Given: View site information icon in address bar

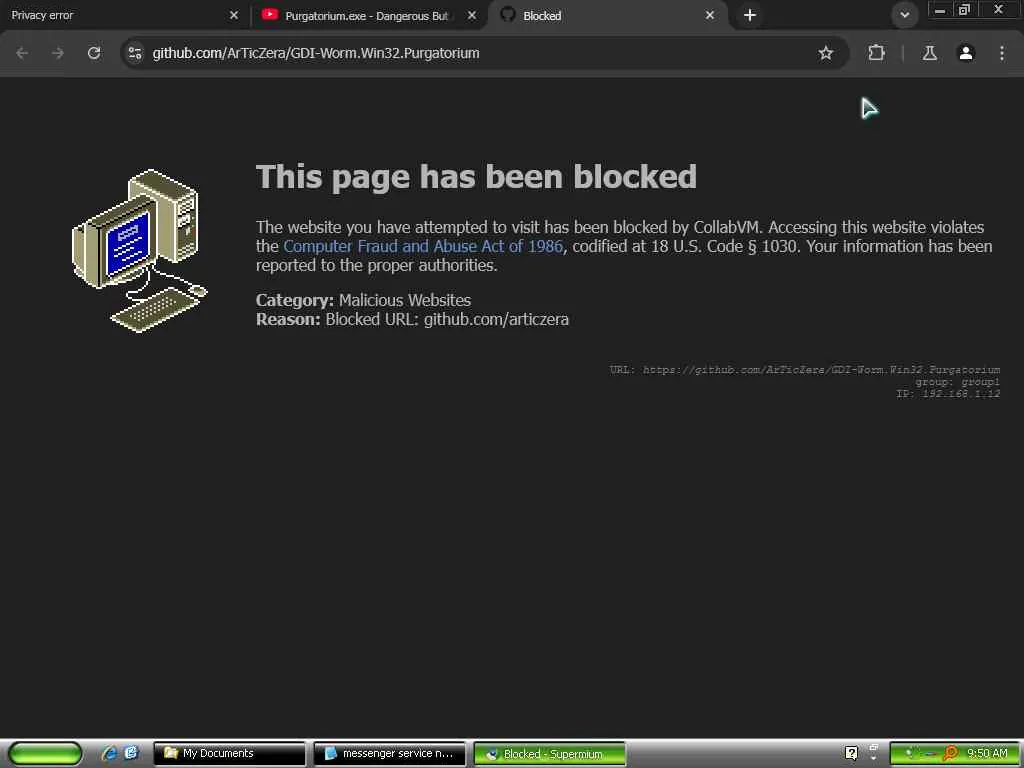Looking at the screenshot, I should (135, 53).
